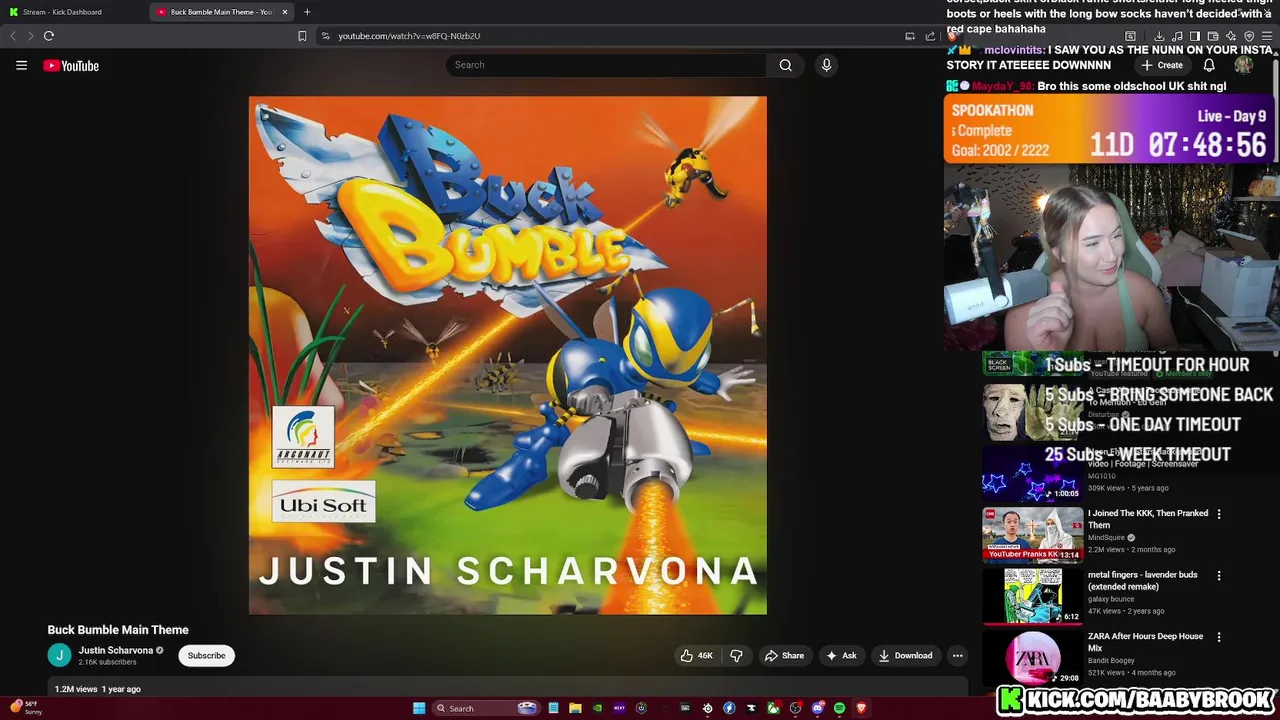Open Brave VPN shield icon
The height and width of the screenshot is (720, 1280).
point(1249,36)
